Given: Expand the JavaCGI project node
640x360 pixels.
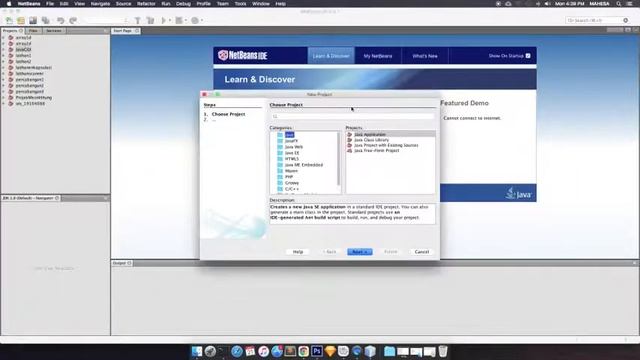Looking at the screenshot, I should pyautogui.click(x=4, y=49).
